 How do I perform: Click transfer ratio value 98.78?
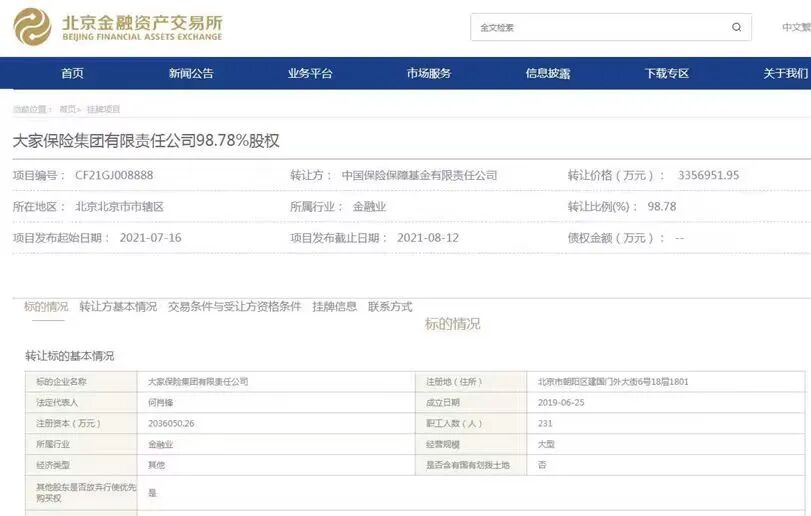(x=662, y=207)
